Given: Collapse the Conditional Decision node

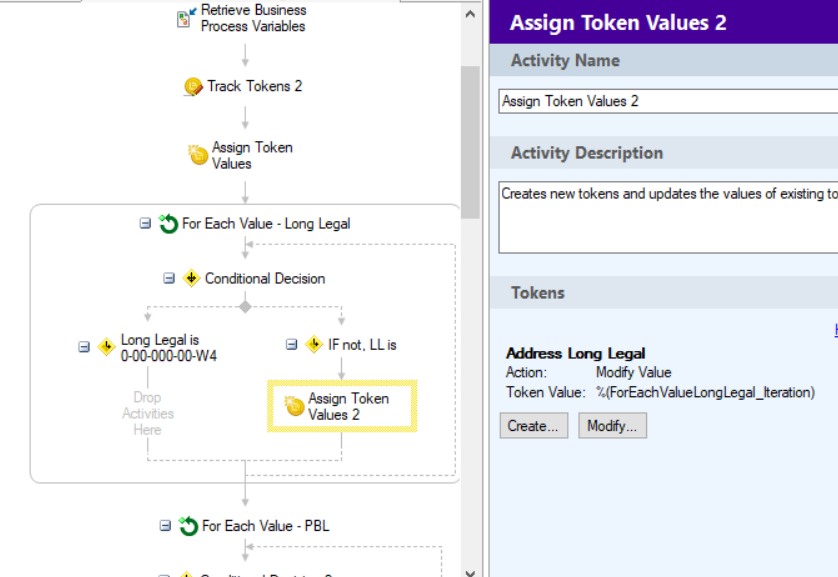Looking at the screenshot, I should pos(169,278).
